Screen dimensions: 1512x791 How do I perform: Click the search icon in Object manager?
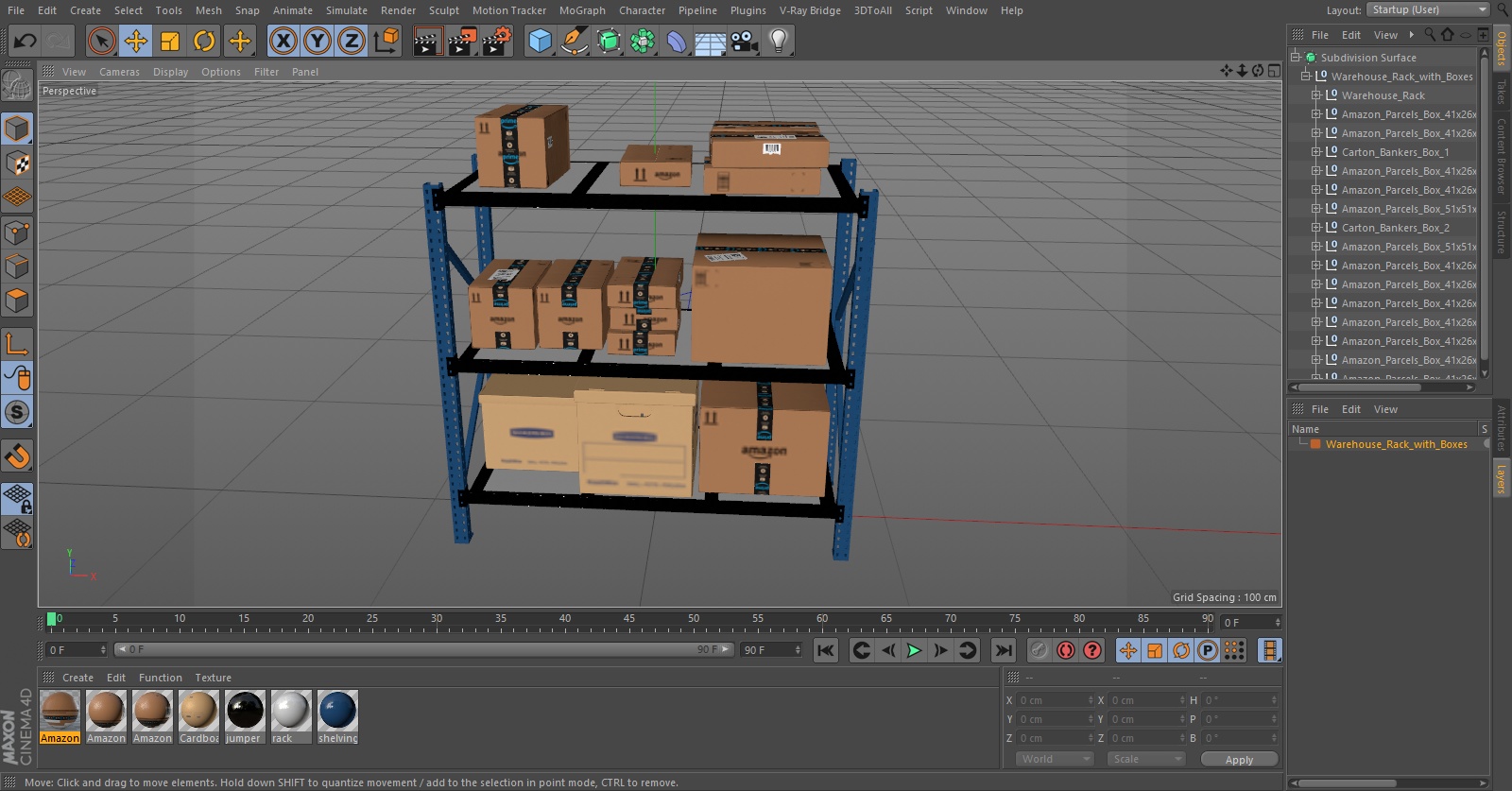1430,35
